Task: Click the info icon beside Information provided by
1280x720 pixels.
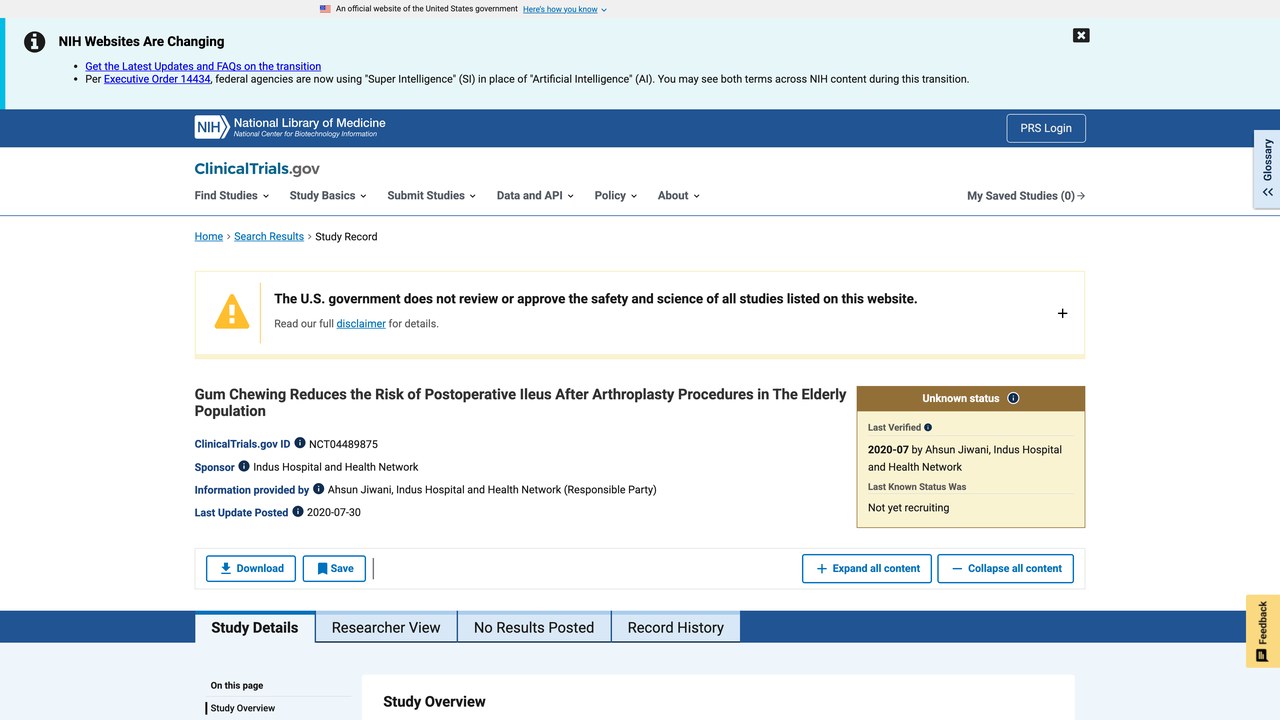Action: 319,489
